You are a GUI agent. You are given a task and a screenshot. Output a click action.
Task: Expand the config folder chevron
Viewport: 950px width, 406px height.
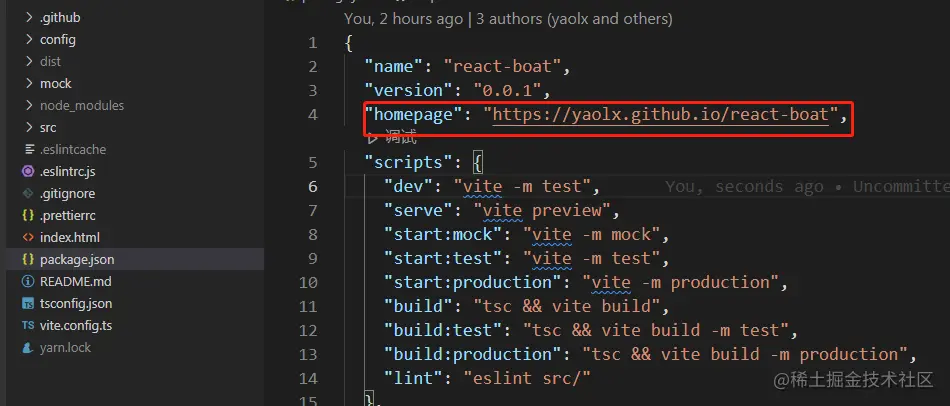point(29,39)
